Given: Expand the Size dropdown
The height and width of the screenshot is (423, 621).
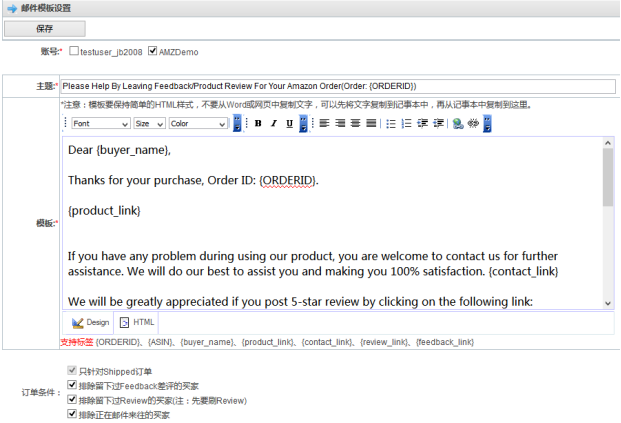Looking at the screenshot, I should [149, 124].
